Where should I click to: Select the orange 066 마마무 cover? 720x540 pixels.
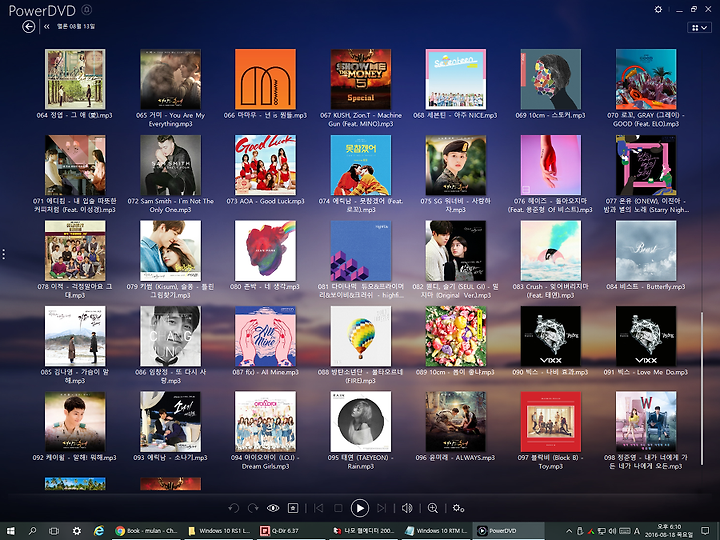coord(265,79)
